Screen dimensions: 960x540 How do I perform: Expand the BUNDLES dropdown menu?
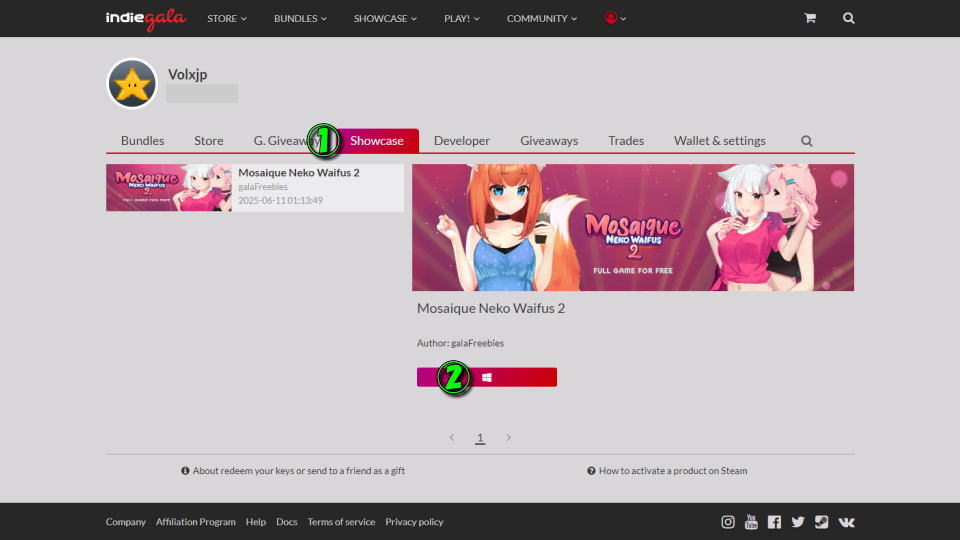coord(301,18)
